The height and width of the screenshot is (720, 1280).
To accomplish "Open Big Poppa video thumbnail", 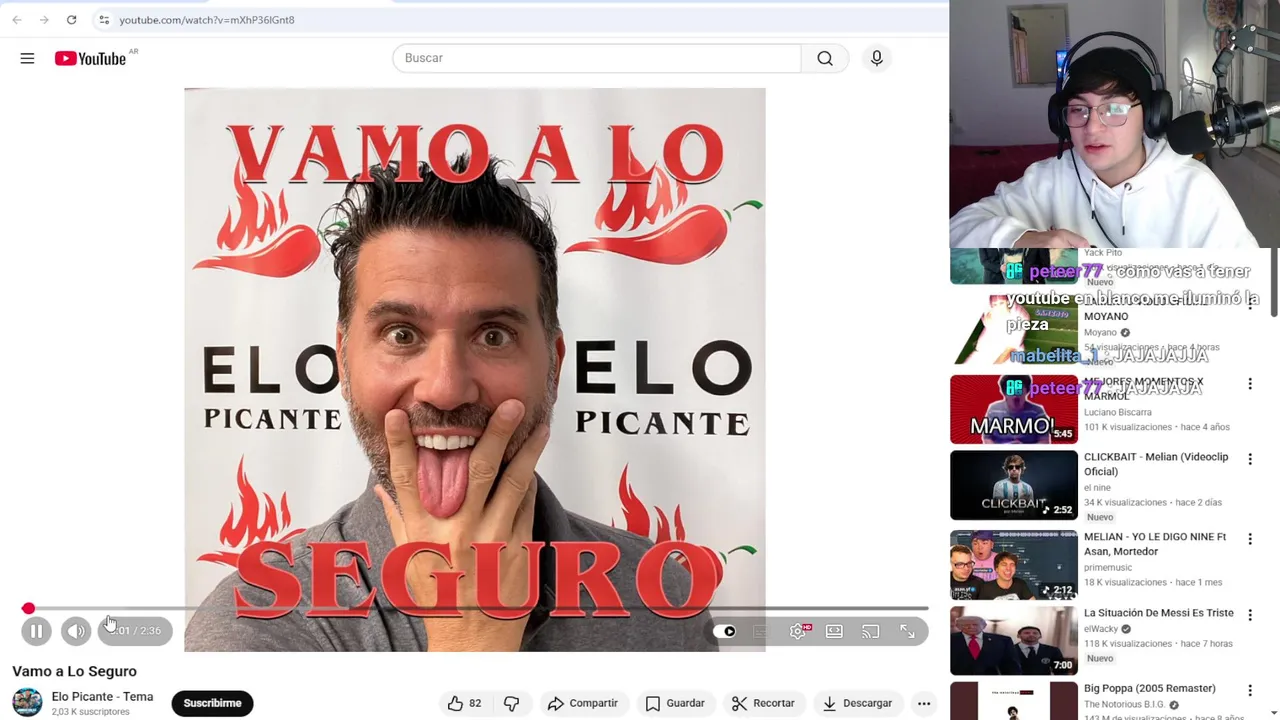I will [x=1014, y=701].
